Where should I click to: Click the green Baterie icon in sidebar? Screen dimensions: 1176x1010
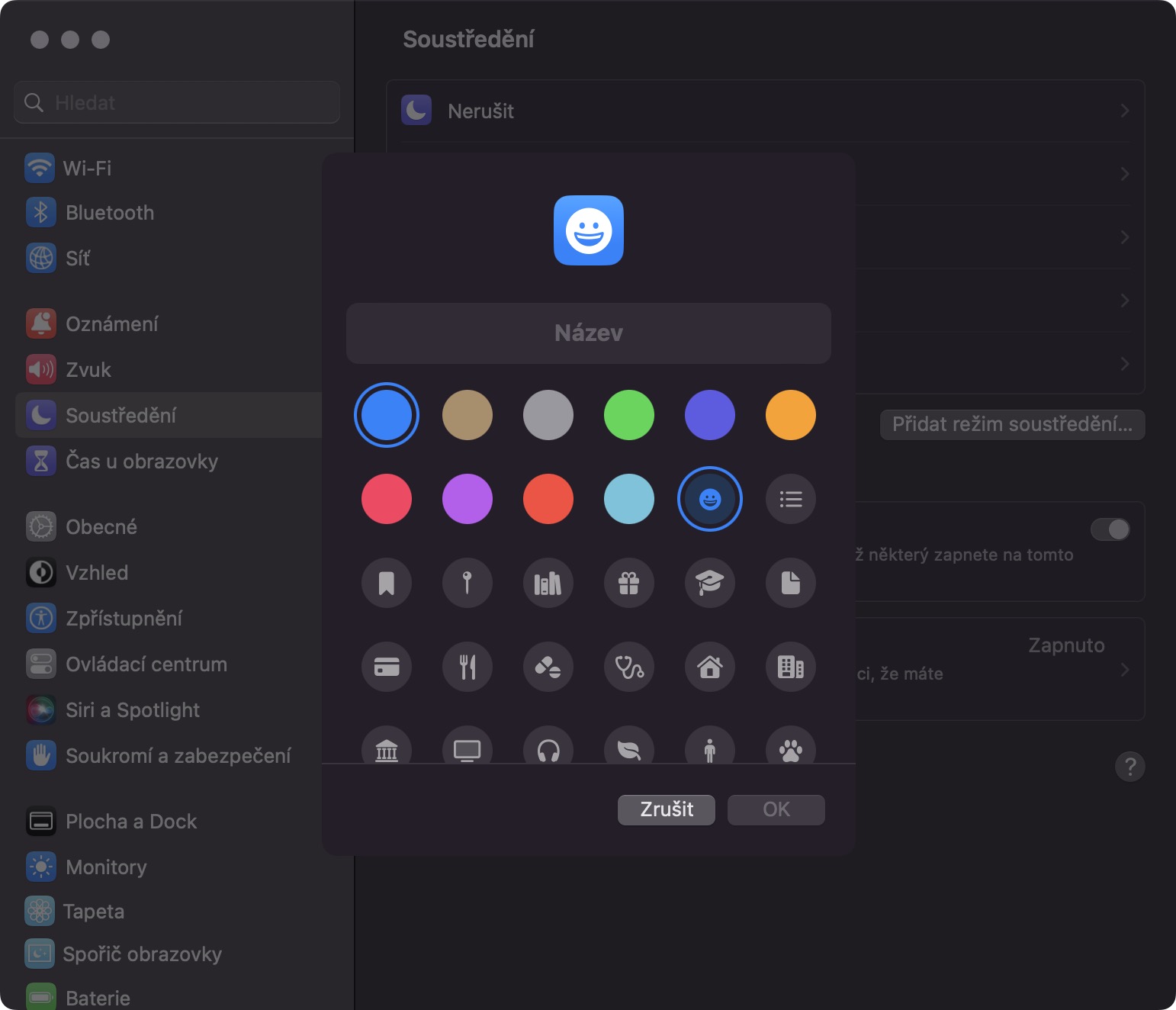(x=41, y=996)
